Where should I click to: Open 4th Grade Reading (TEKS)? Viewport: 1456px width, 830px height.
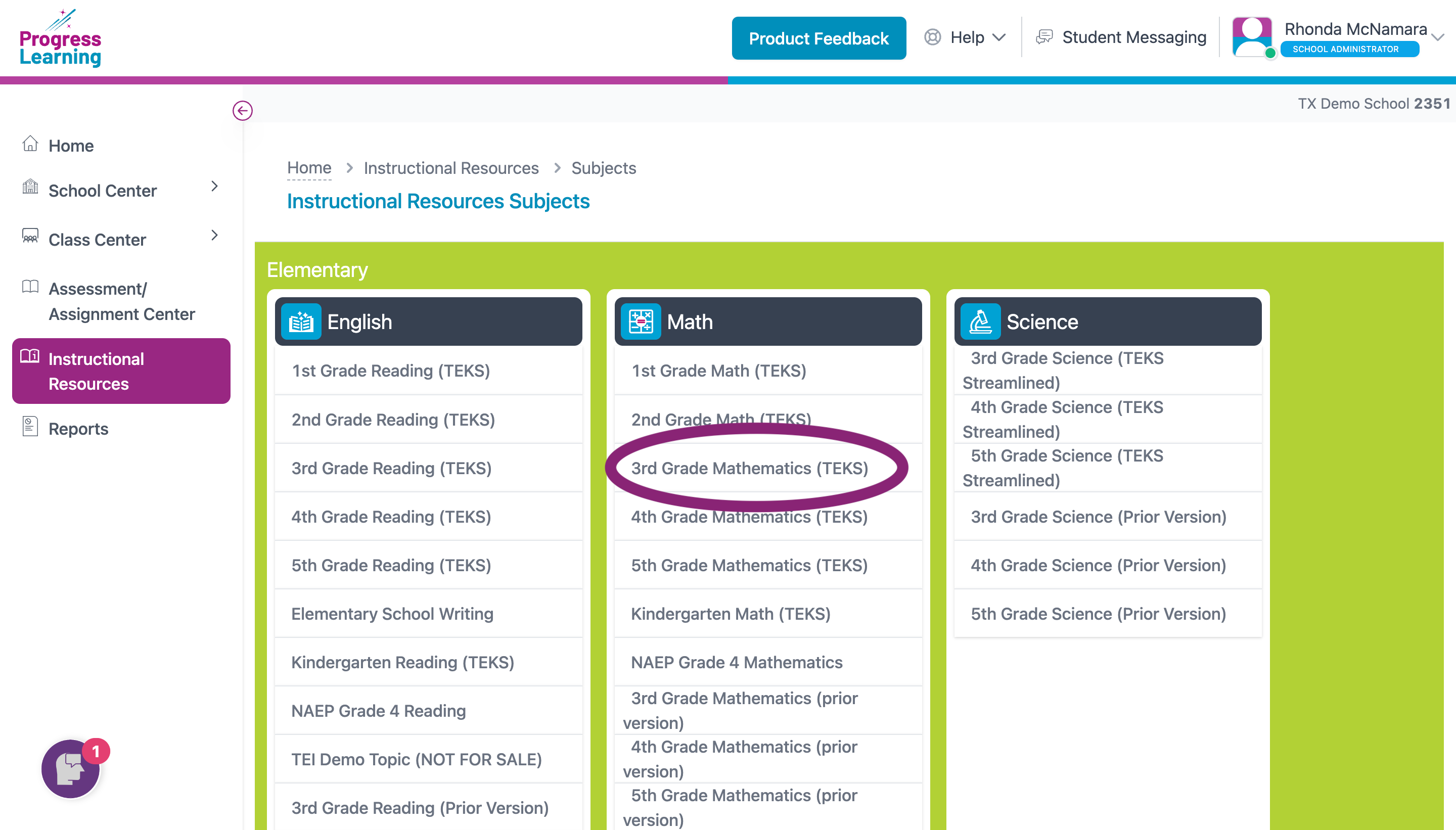(428, 517)
